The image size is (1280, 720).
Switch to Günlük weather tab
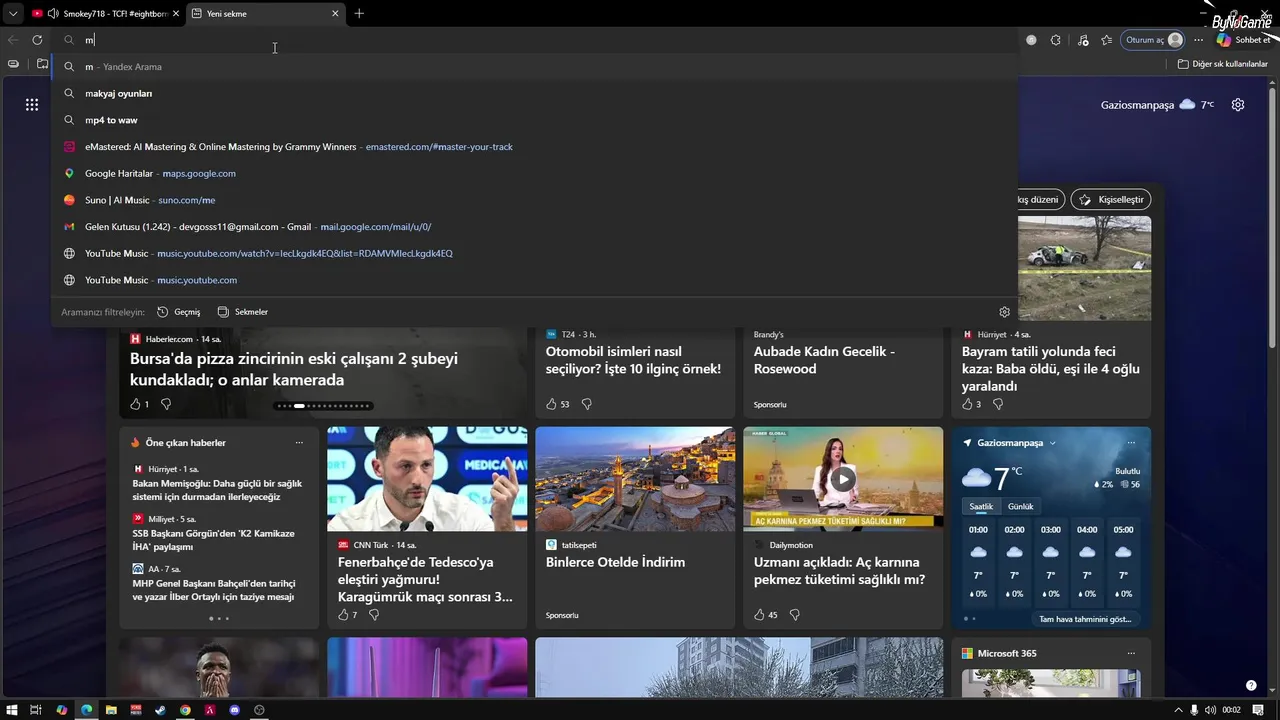pos(1021,506)
